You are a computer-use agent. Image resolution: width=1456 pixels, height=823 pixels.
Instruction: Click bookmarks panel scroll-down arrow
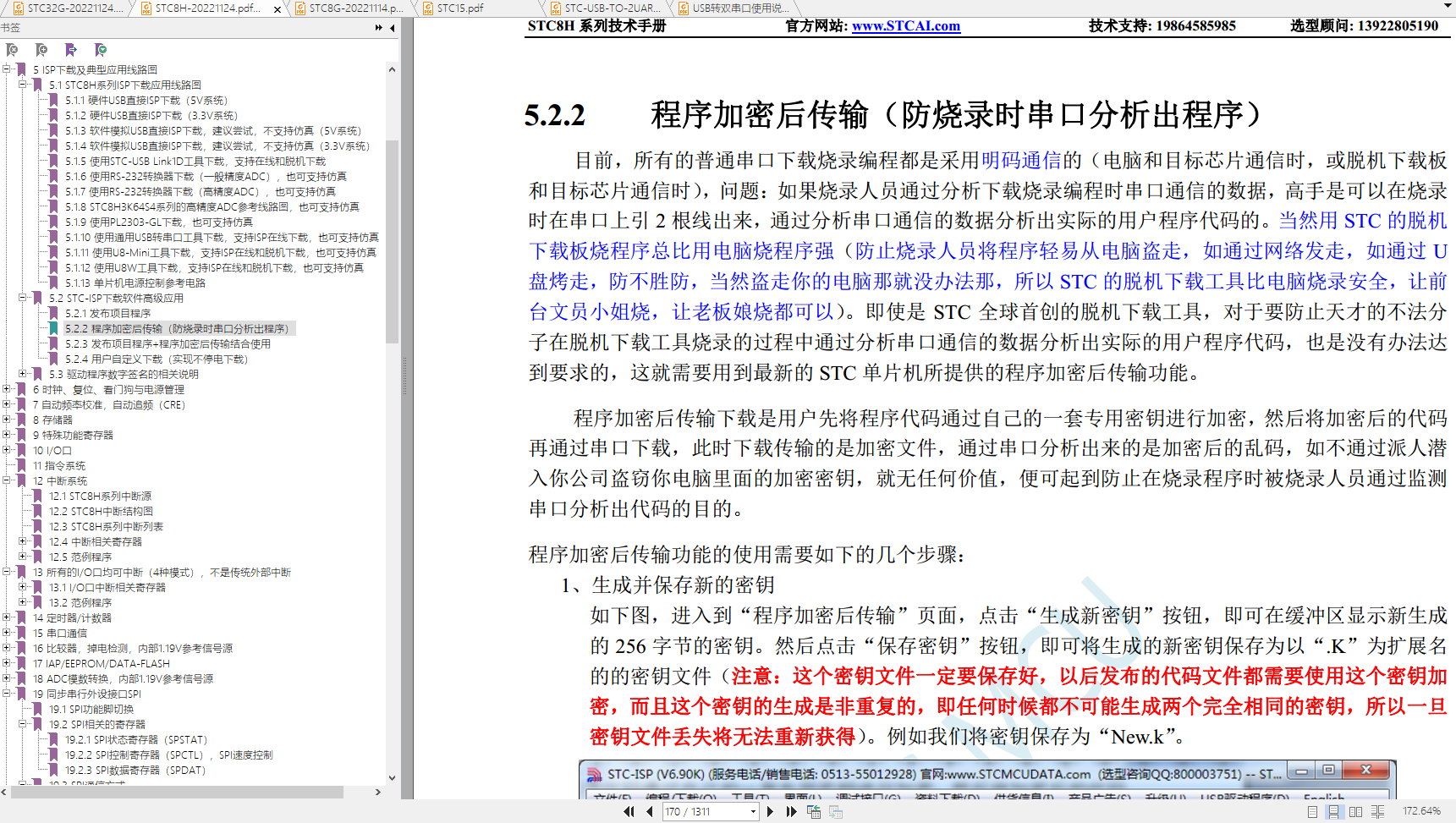[x=392, y=778]
